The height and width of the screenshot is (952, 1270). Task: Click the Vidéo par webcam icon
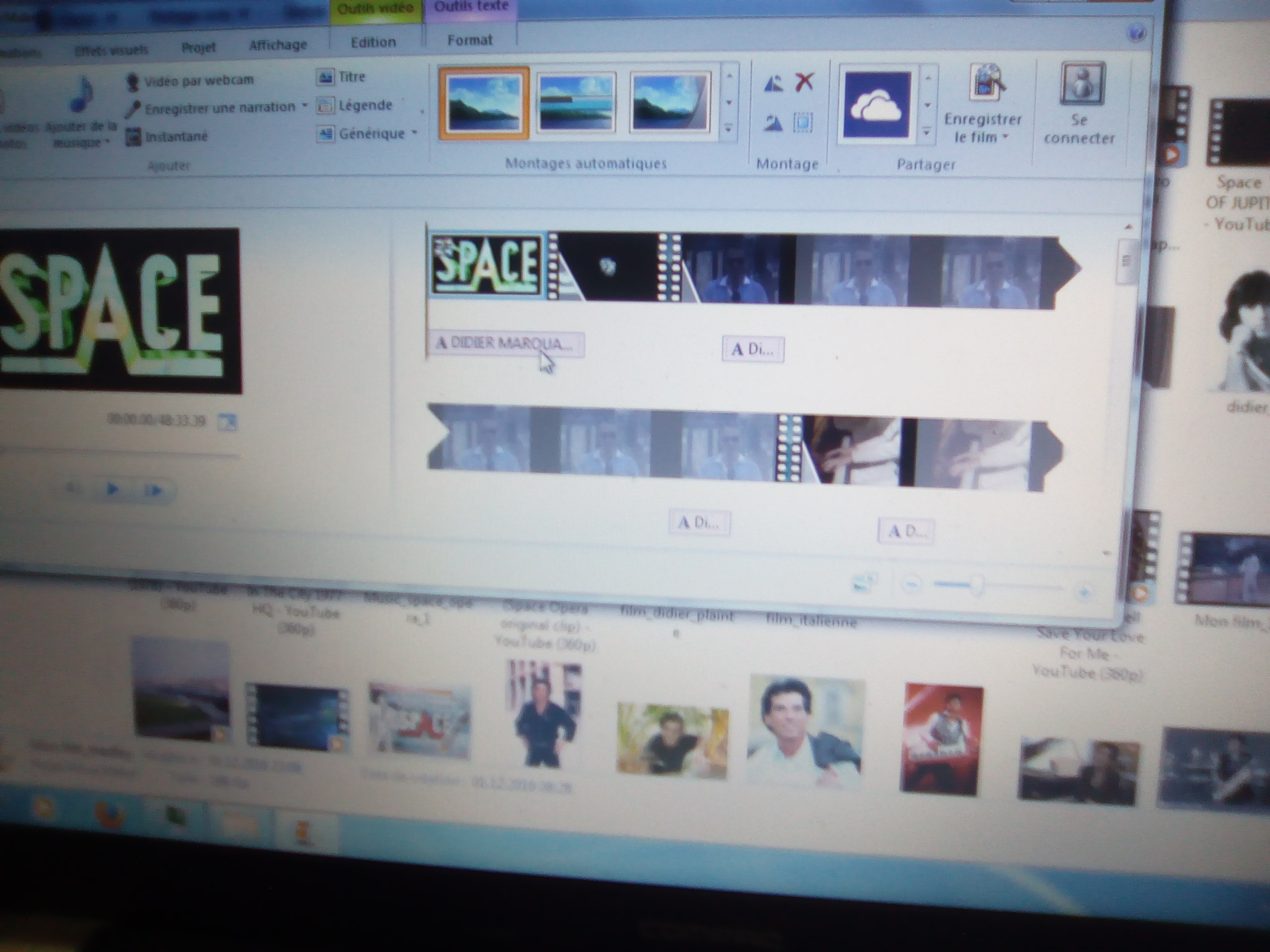tap(133, 81)
